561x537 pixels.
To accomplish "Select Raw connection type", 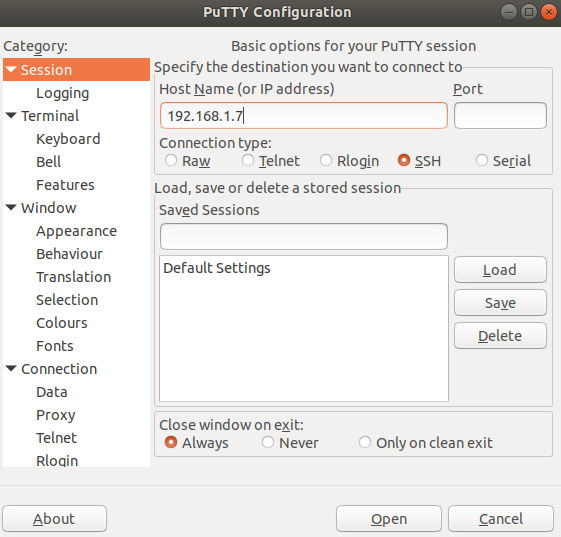I will 171,160.
